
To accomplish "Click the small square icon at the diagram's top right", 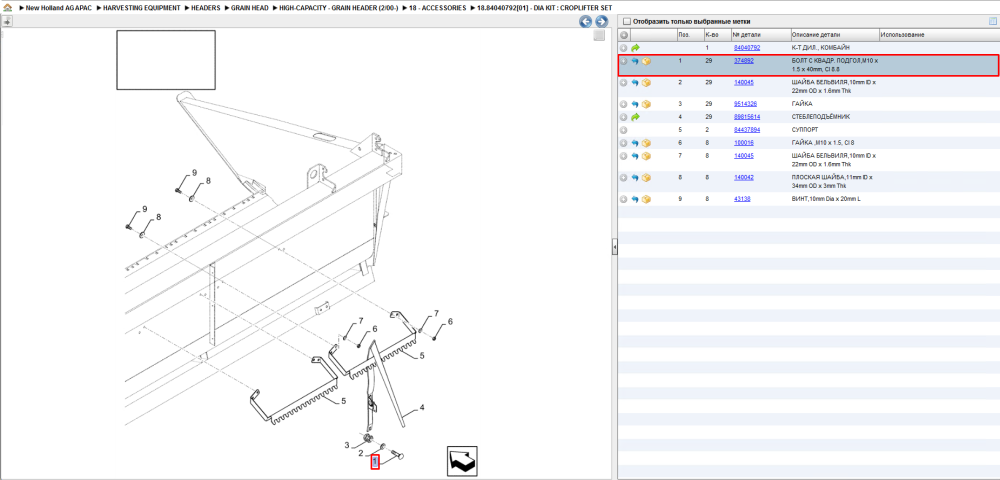I will click(x=599, y=36).
